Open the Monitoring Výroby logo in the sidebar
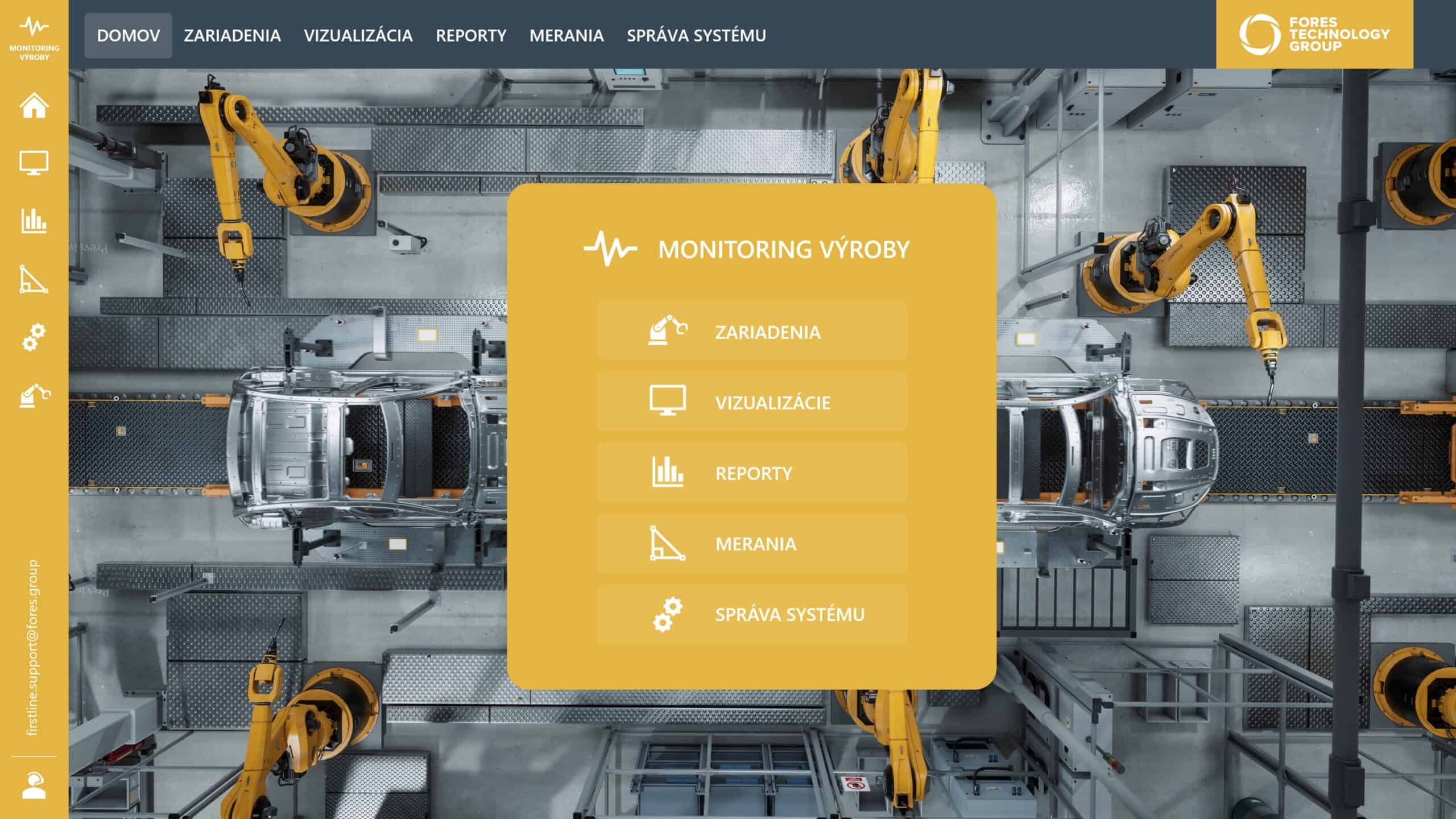 click(34, 39)
